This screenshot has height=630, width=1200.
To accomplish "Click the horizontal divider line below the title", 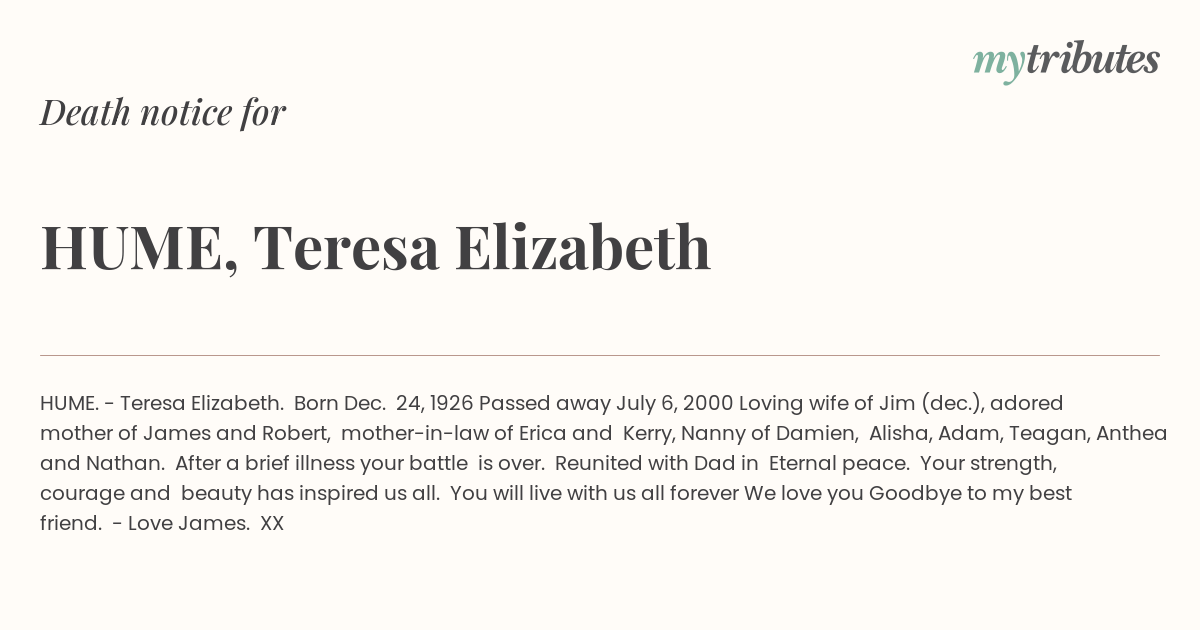I will pos(600,355).
